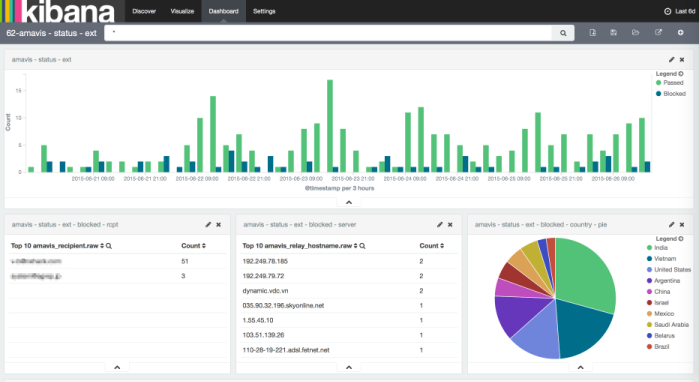Image resolution: width=699 pixels, height=382 pixels.
Task: Click the tallest green bar in chart
Action: (330, 126)
